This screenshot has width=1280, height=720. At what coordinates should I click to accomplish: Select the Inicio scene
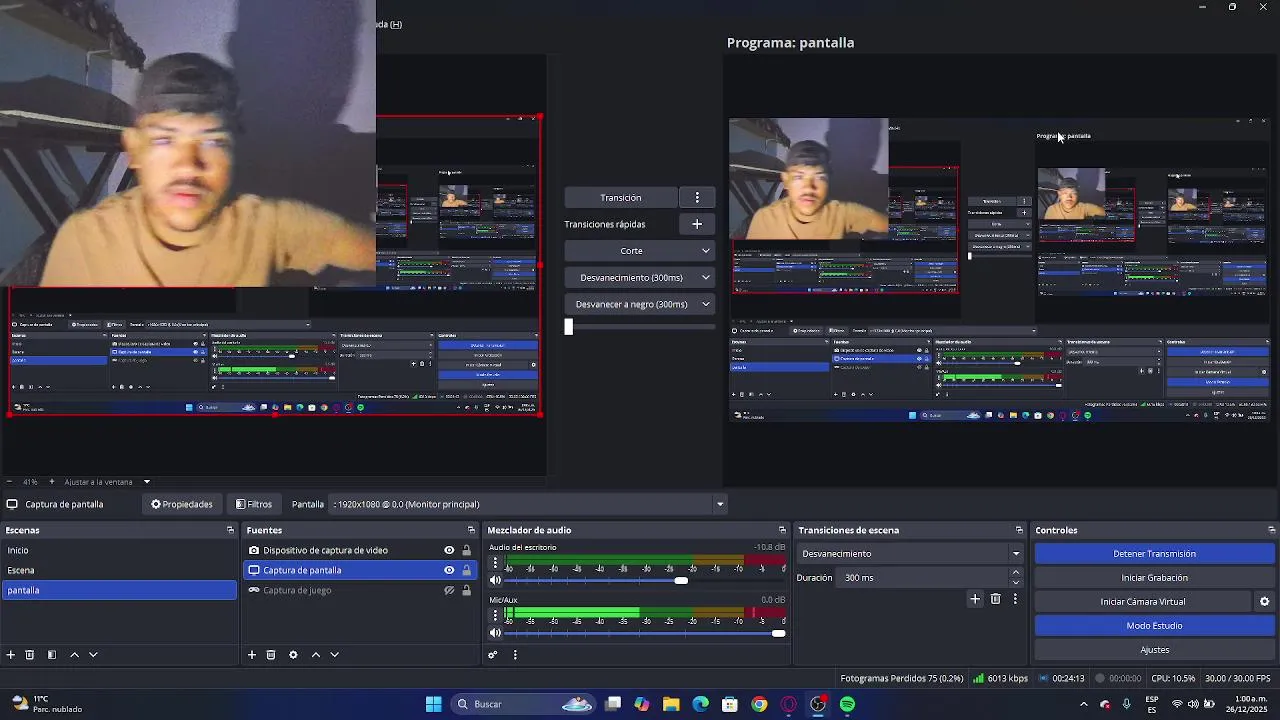point(119,550)
